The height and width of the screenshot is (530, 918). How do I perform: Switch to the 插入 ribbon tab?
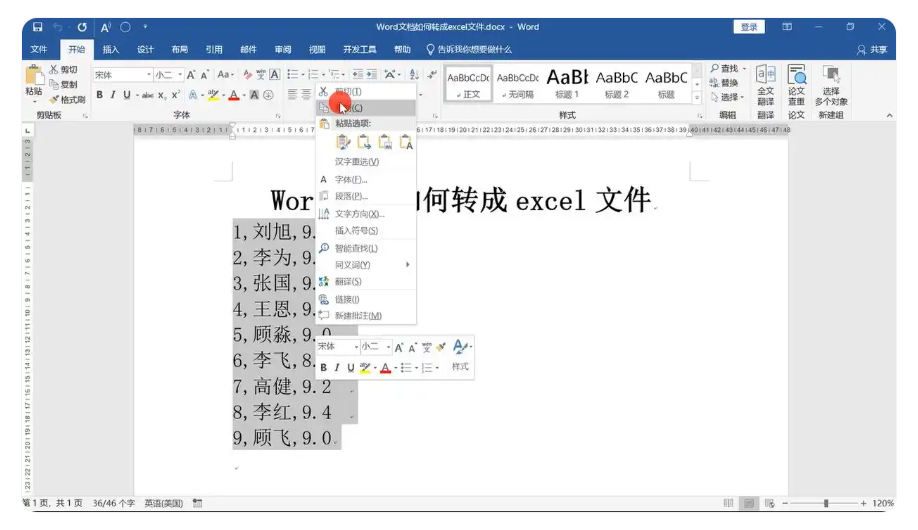coord(111,49)
